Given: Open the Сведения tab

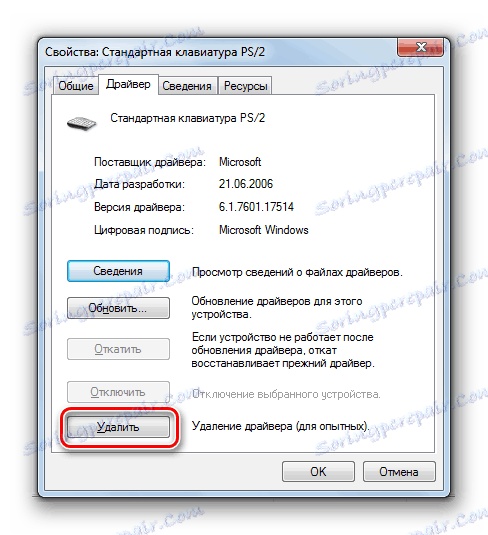Looking at the screenshot, I should point(187,86).
